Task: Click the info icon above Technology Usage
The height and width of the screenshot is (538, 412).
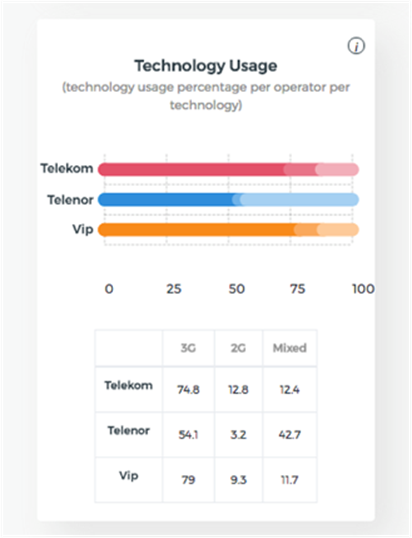Action: pos(356,46)
